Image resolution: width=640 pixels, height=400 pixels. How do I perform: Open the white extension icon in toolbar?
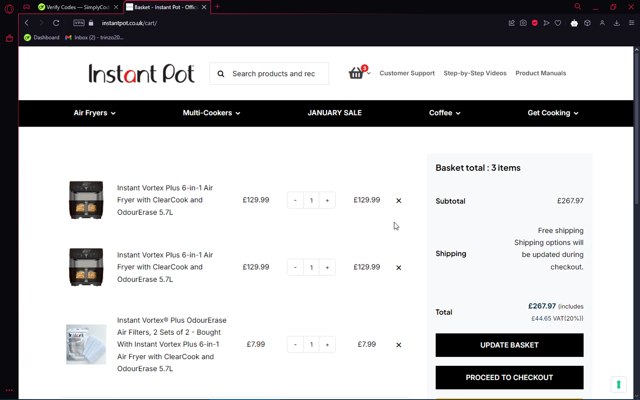pos(574,23)
